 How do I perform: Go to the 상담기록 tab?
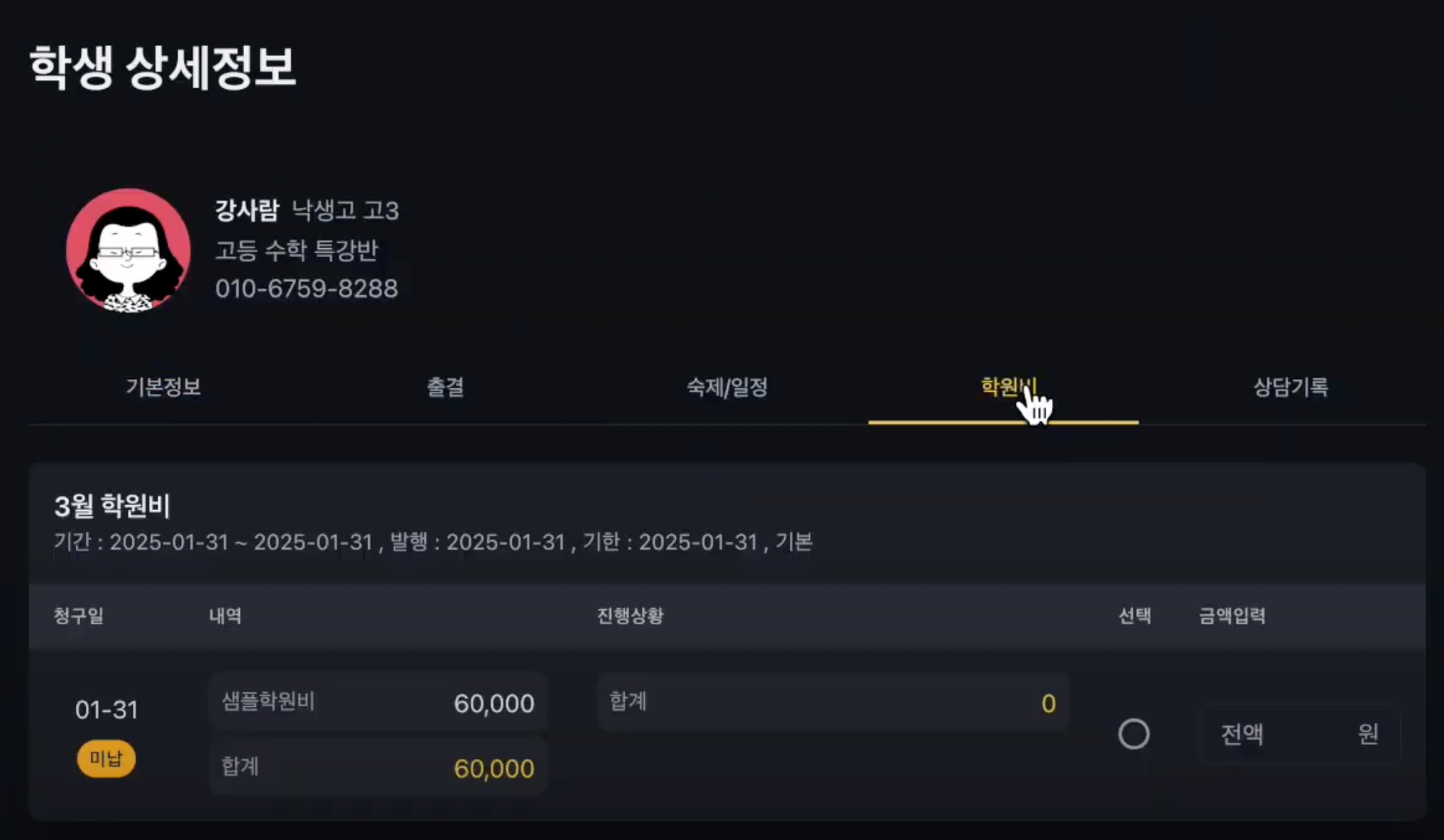(1290, 387)
